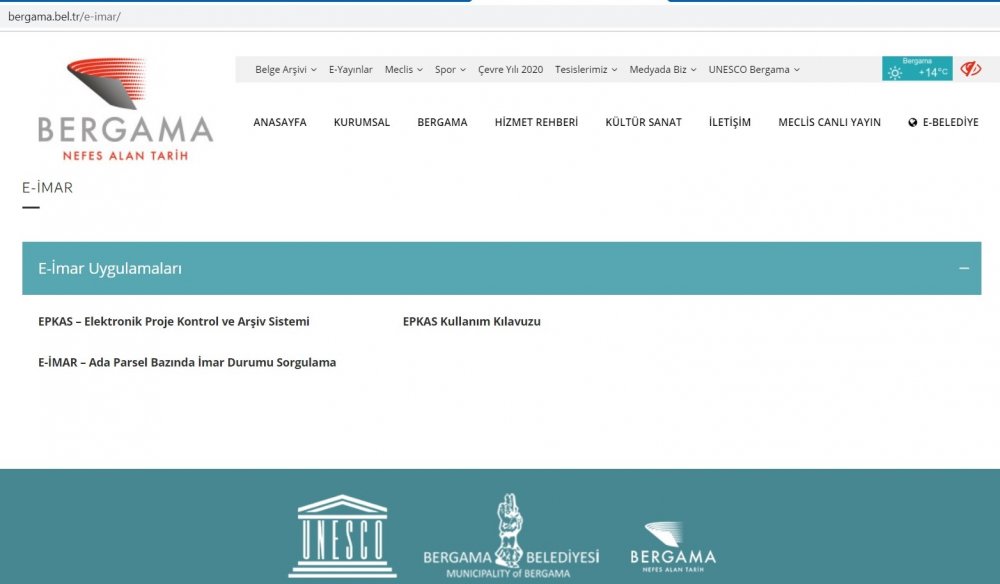The image size is (1000, 584).
Task: Open the EPKAS Kullanım Kılavuzu link
Action: (471, 322)
